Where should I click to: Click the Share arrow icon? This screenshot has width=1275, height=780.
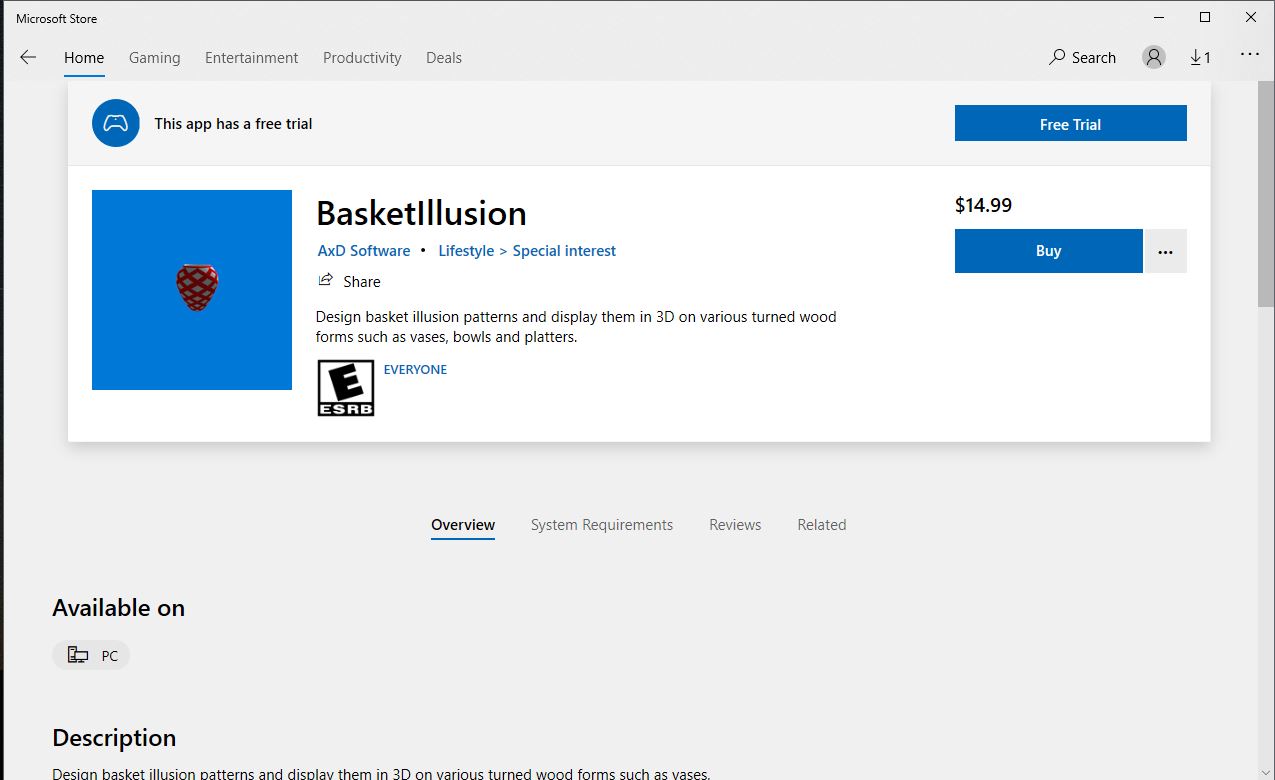tap(326, 281)
